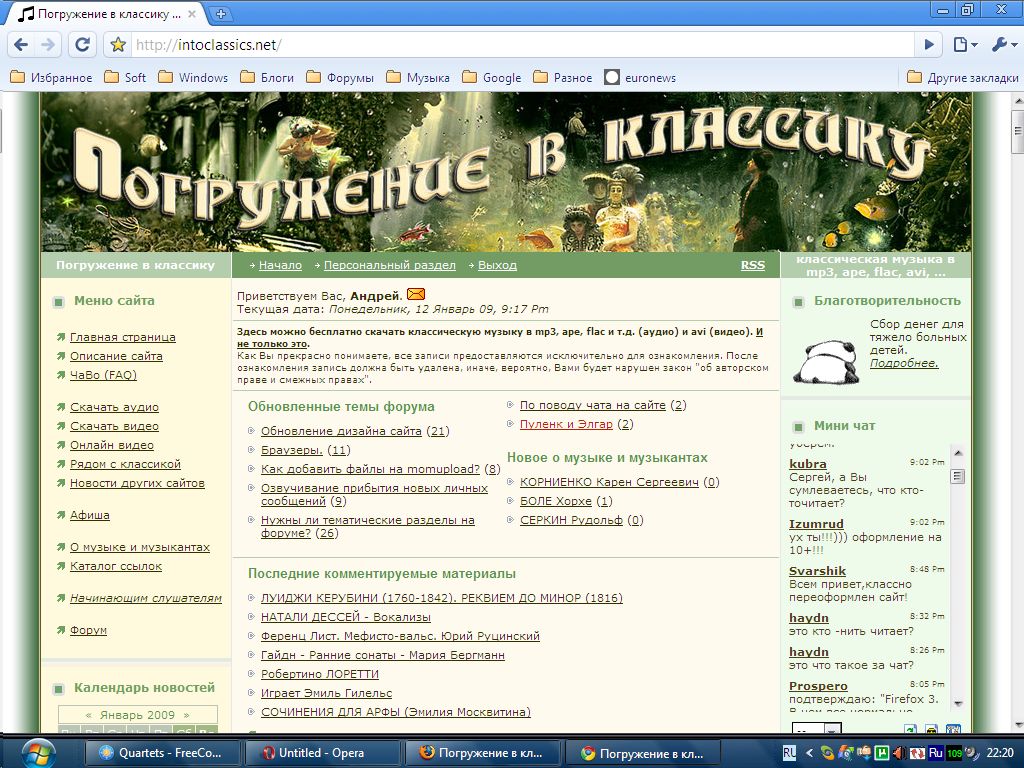Open the Браузеры forum topic
1024x768 pixels.
pyautogui.click(x=291, y=450)
